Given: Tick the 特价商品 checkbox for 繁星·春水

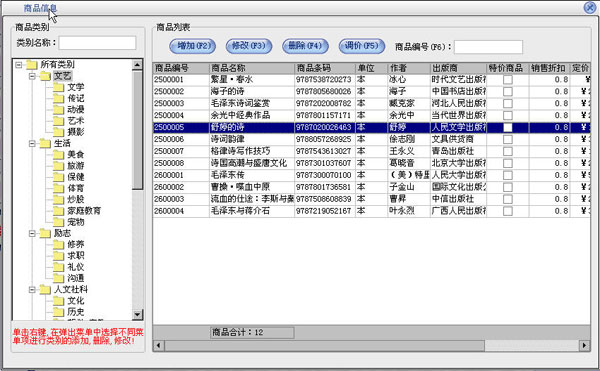Looking at the screenshot, I should tap(508, 80).
